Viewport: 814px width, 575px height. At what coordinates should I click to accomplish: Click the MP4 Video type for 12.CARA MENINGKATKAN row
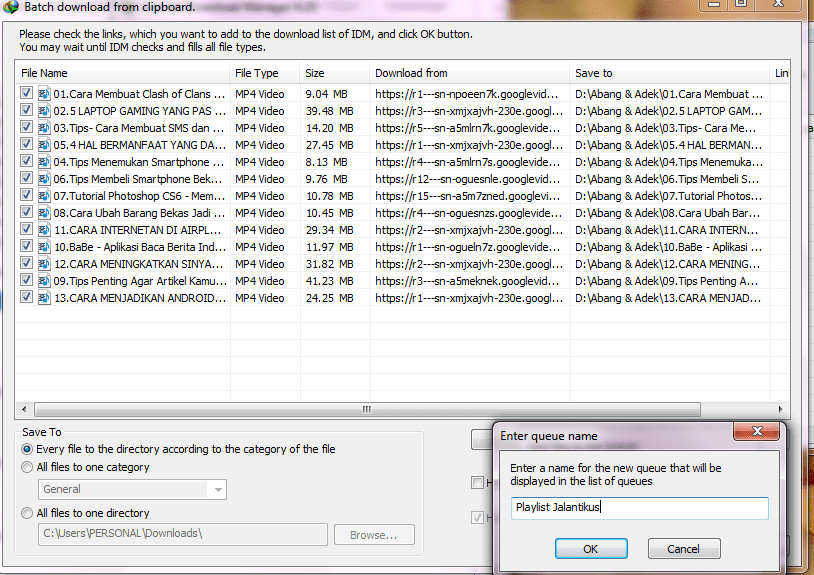pyautogui.click(x=260, y=264)
